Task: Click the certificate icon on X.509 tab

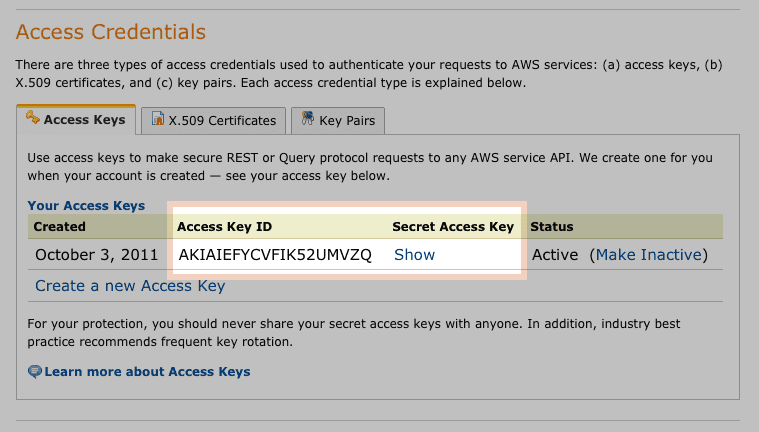Action: coord(158,118)
